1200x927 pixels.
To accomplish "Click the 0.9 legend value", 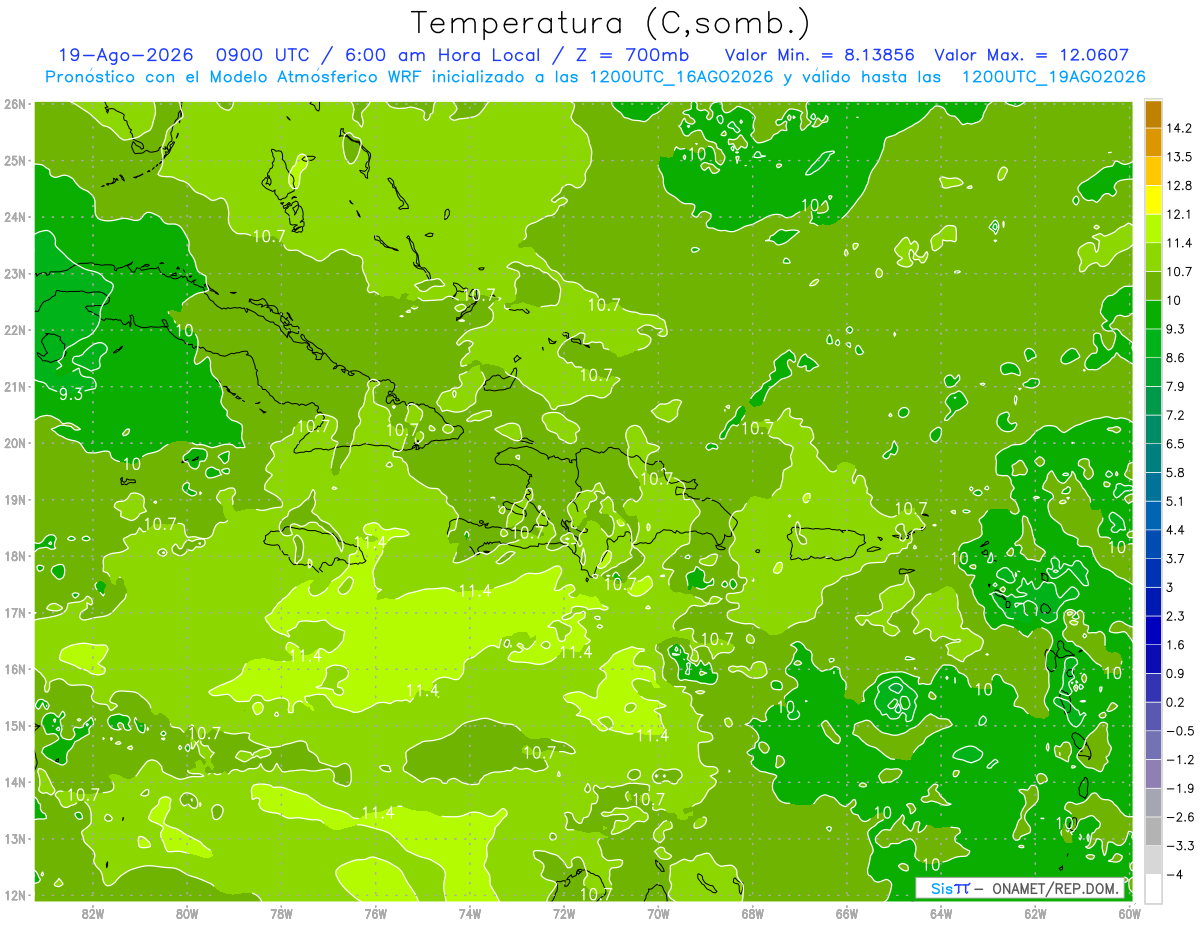I will click(1176, 673).
